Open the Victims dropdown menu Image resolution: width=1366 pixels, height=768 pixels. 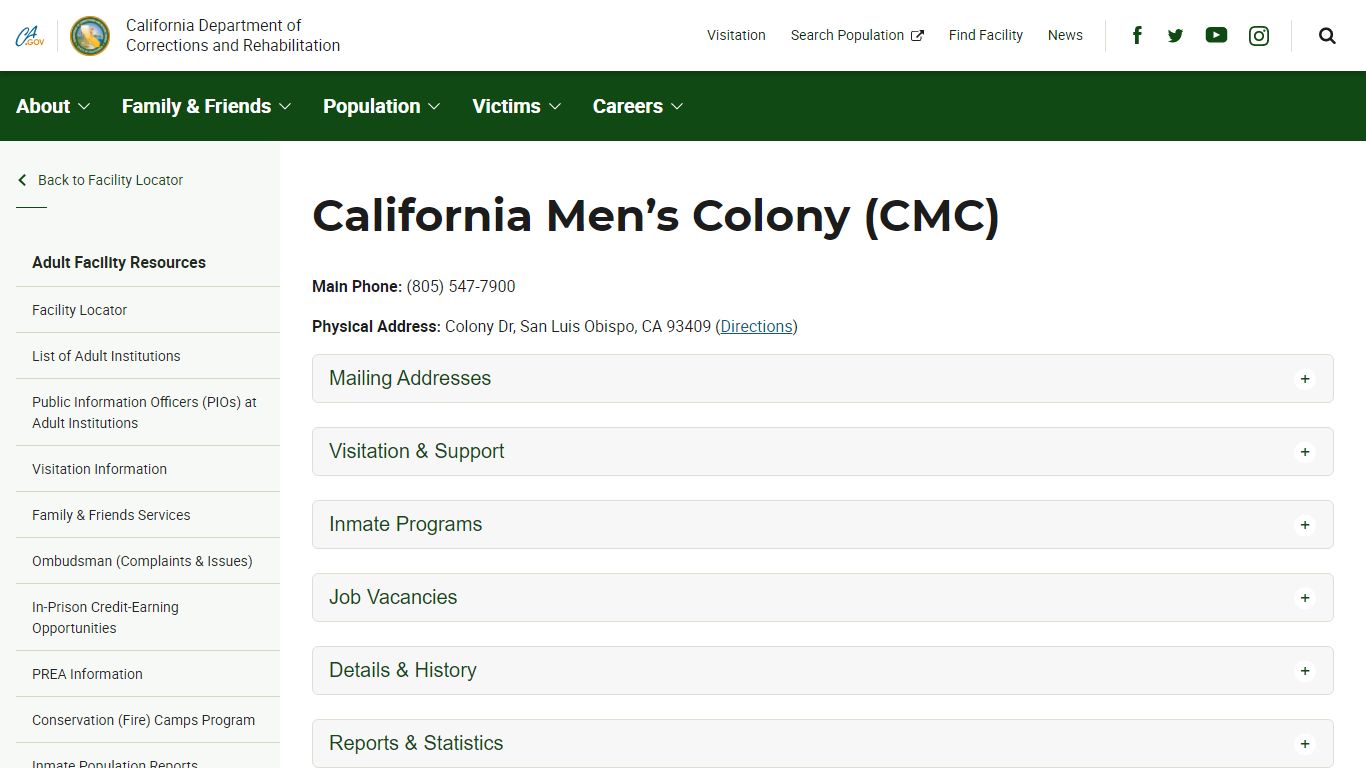[x=516, y=106]
